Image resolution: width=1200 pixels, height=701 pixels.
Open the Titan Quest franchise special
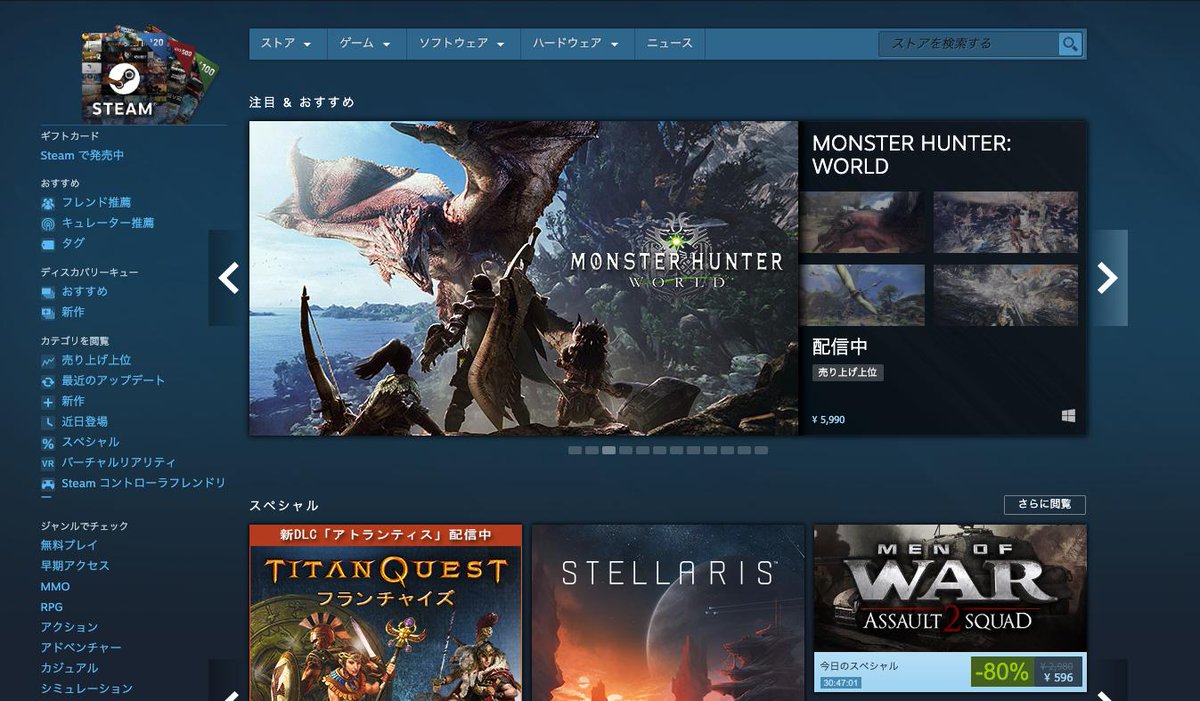click(386, 612)
